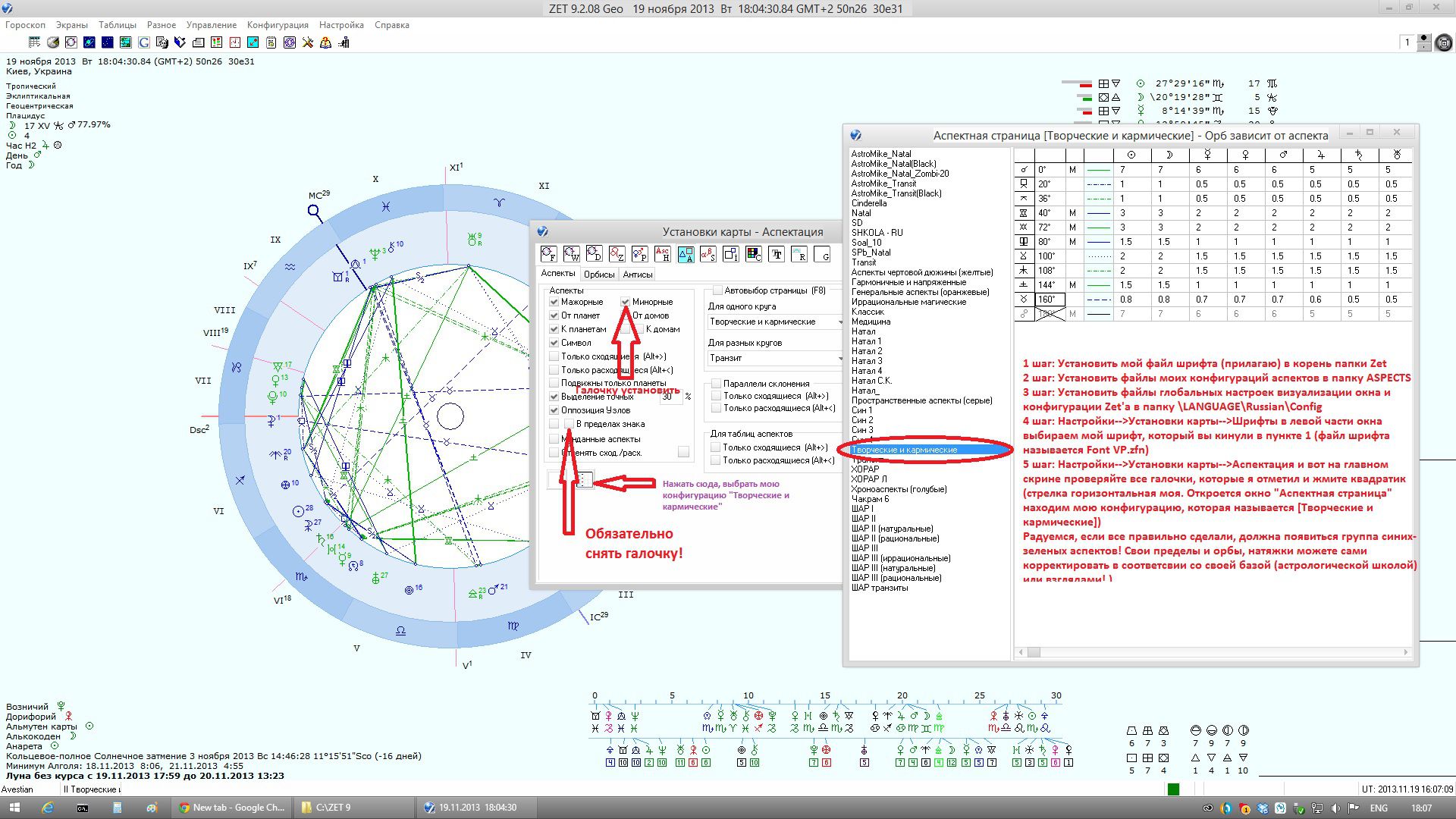1456x819 pixels.
Task: Click the chart number spinner at top right
Action: 1423,42
